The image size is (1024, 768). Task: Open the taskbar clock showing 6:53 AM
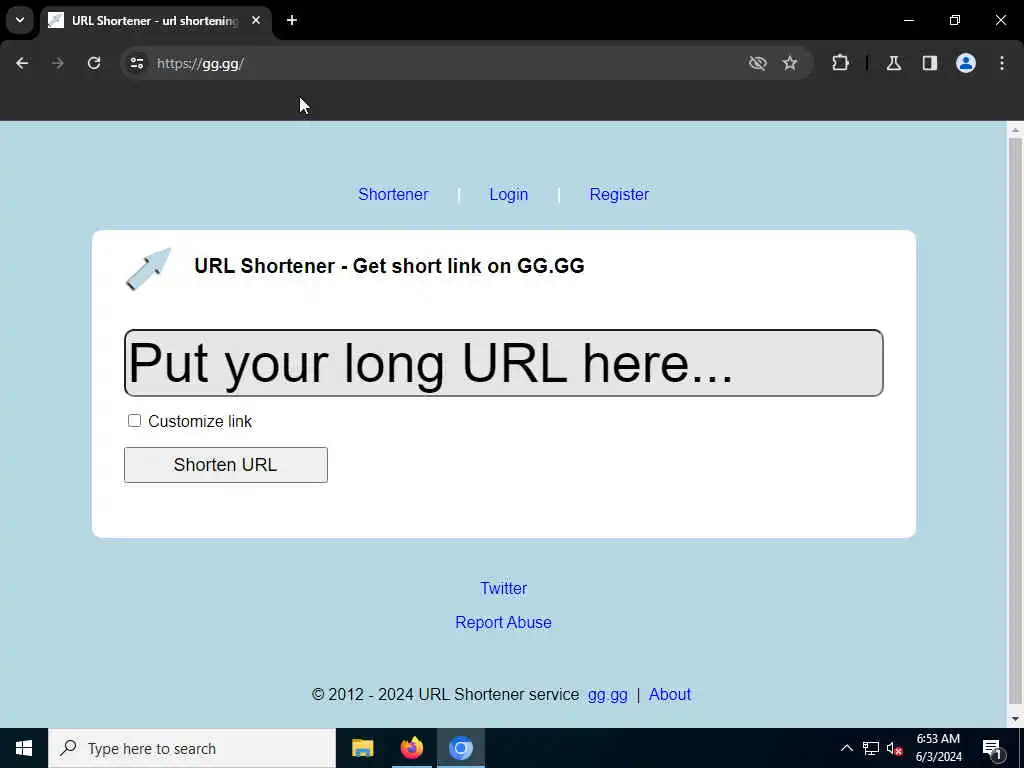(938, 748)
